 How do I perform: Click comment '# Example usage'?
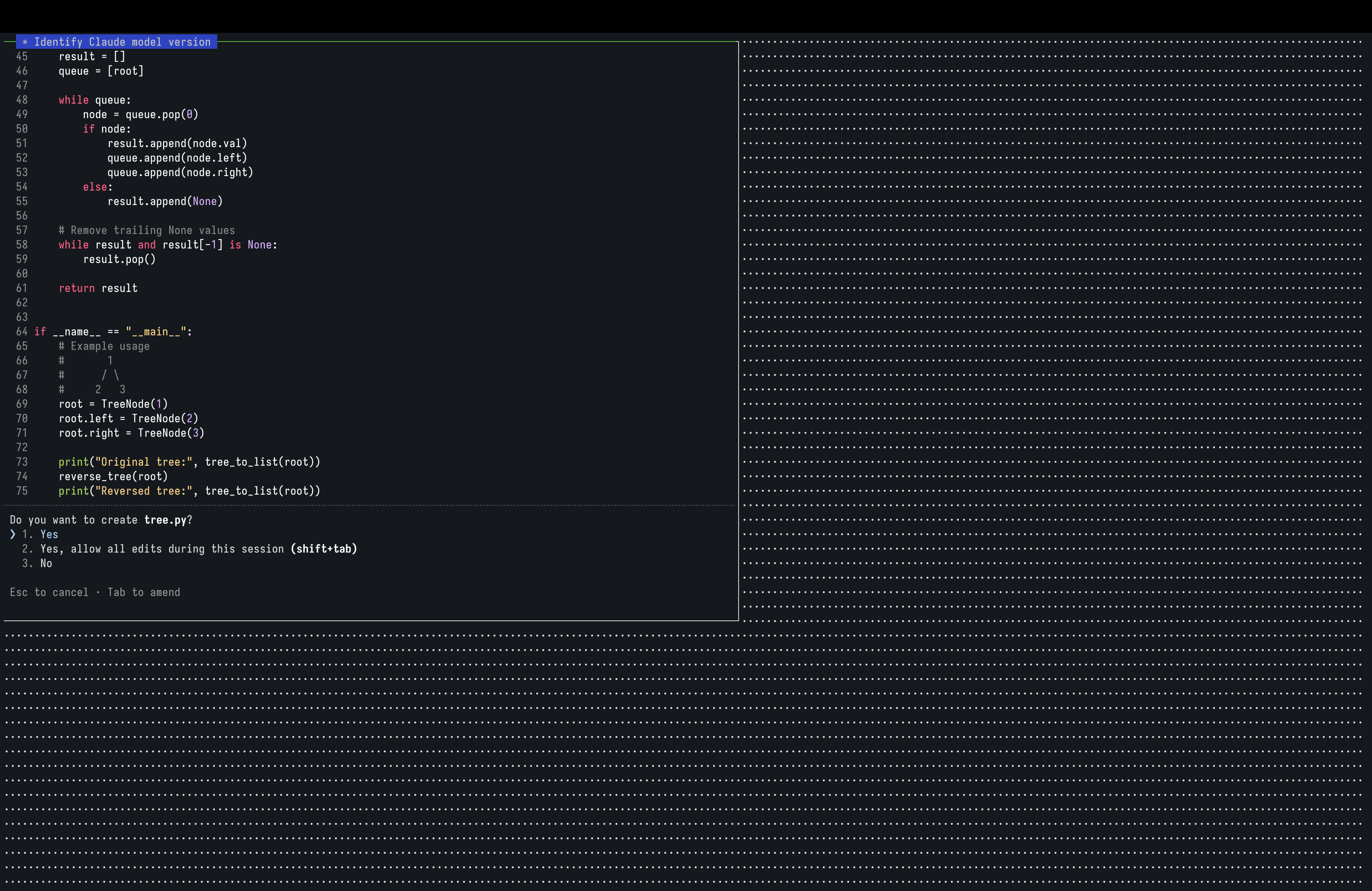(x=104, y=346)
